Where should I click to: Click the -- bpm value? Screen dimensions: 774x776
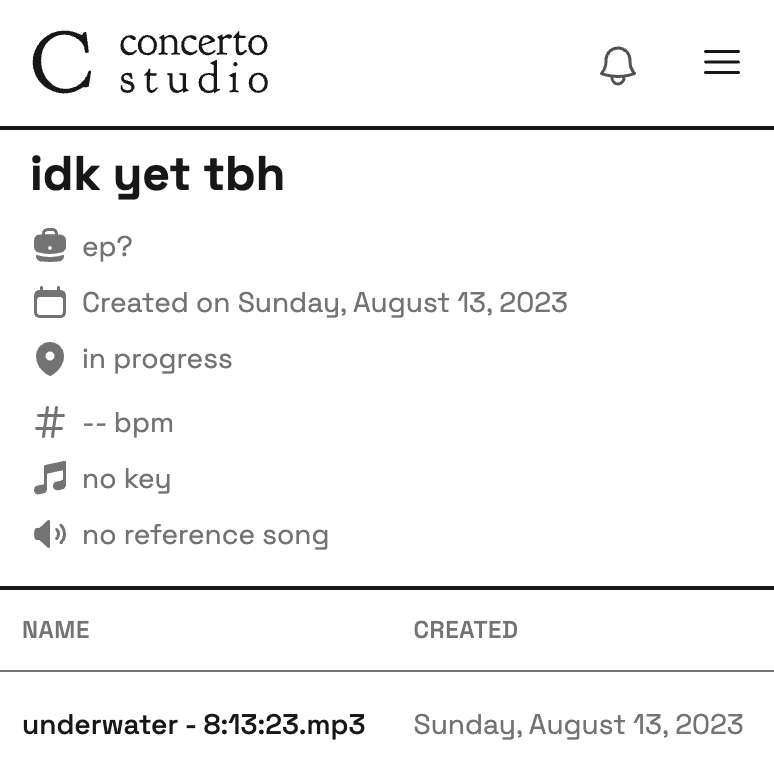click(128, 423)
